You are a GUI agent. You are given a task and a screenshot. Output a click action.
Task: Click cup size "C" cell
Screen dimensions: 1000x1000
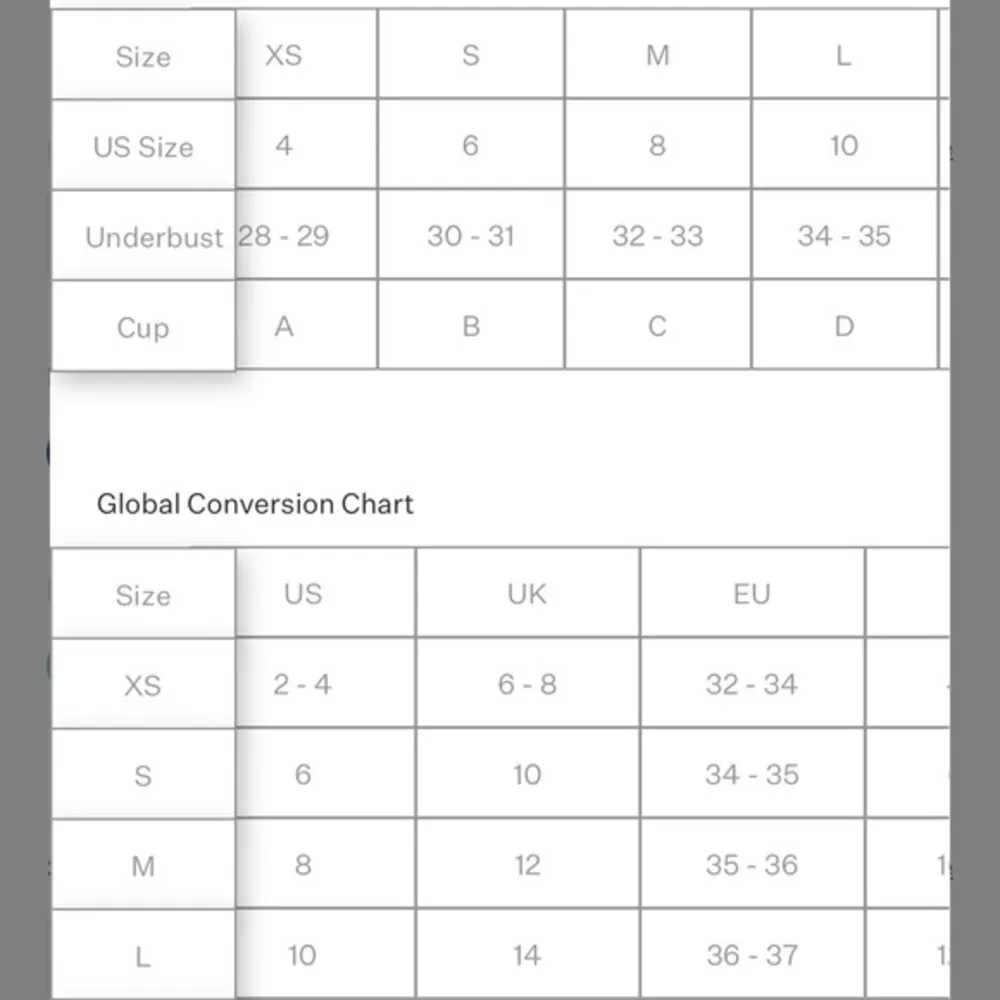point(657,326)
